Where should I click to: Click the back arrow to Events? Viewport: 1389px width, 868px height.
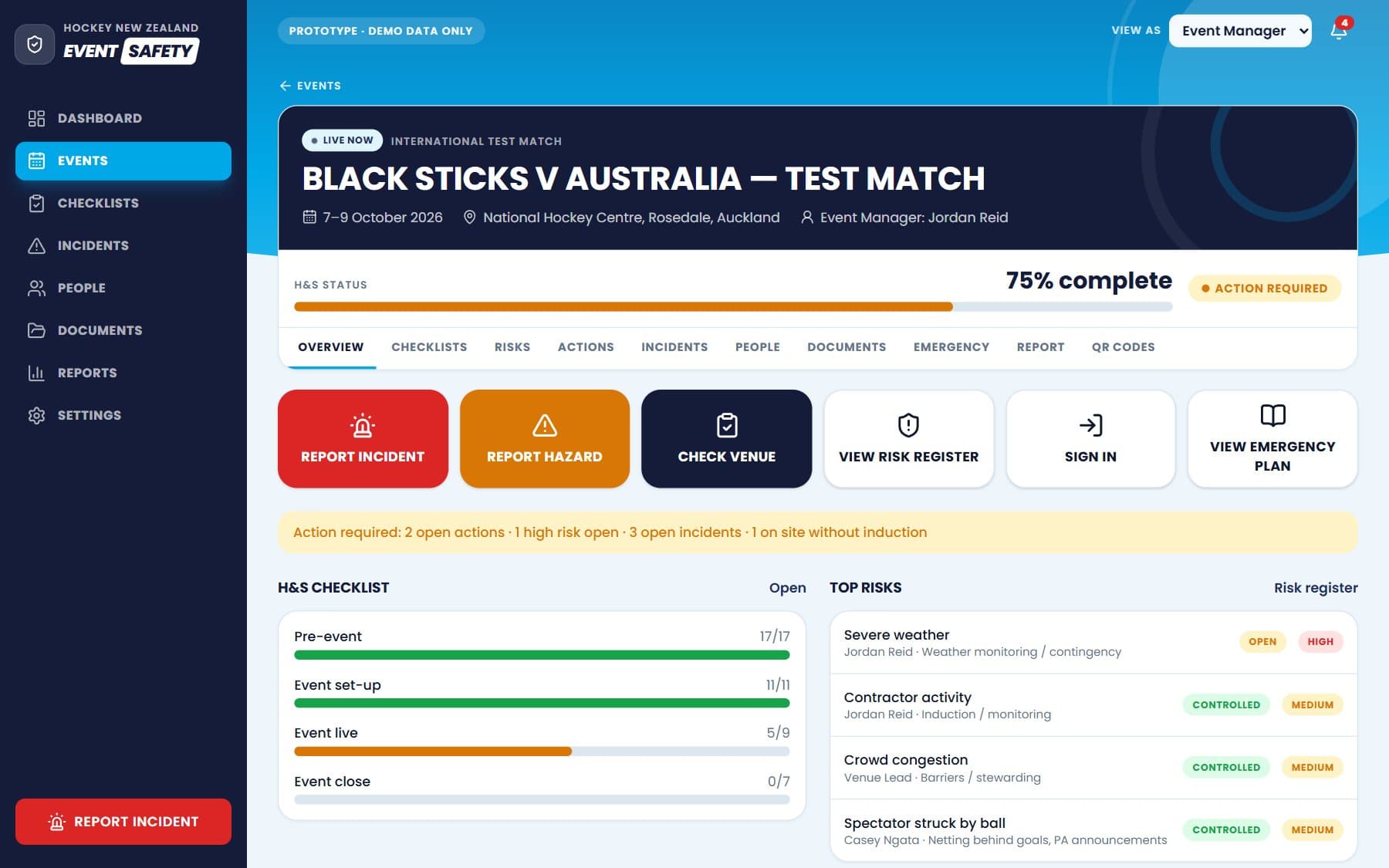pyautogui.click(x=309, y=86)
